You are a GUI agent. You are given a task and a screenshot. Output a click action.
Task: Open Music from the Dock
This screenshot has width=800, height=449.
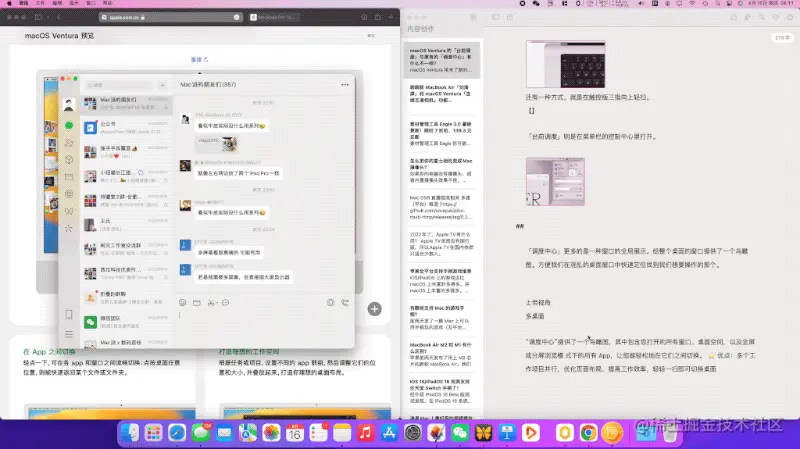click(365, 433)
